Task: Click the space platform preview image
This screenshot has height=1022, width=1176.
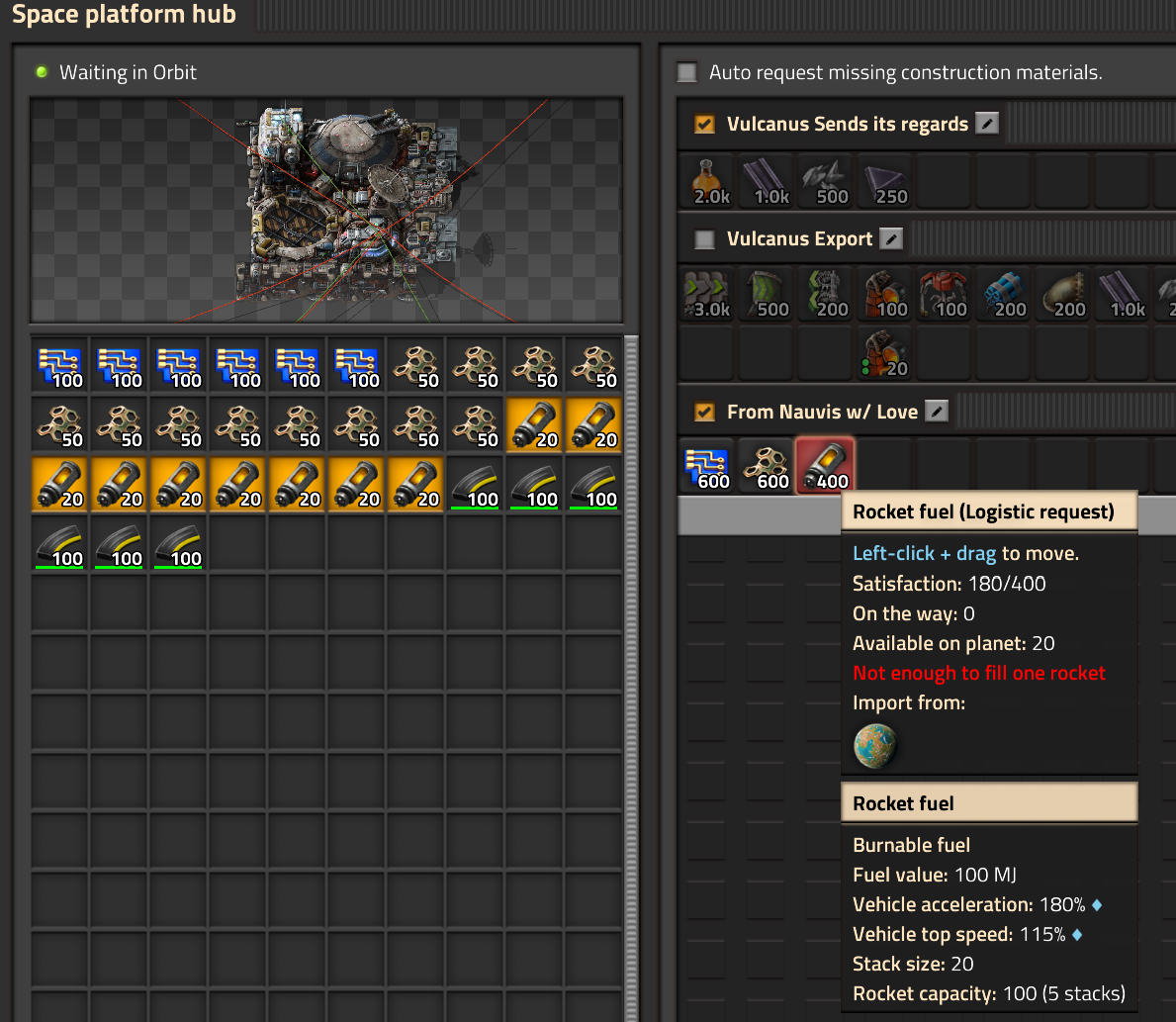Action: (326, 210)
